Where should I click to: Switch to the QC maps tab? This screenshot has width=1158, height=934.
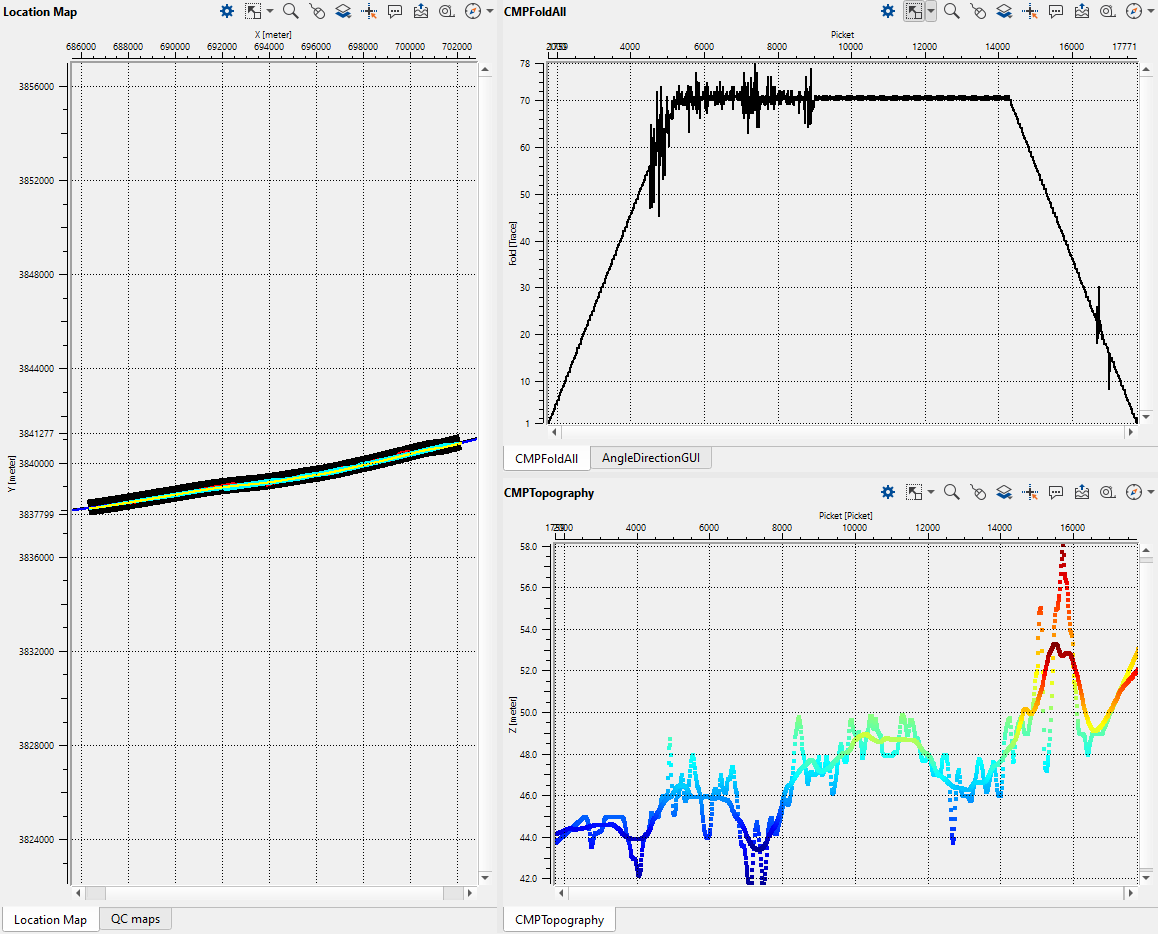(x=135, y=919)
